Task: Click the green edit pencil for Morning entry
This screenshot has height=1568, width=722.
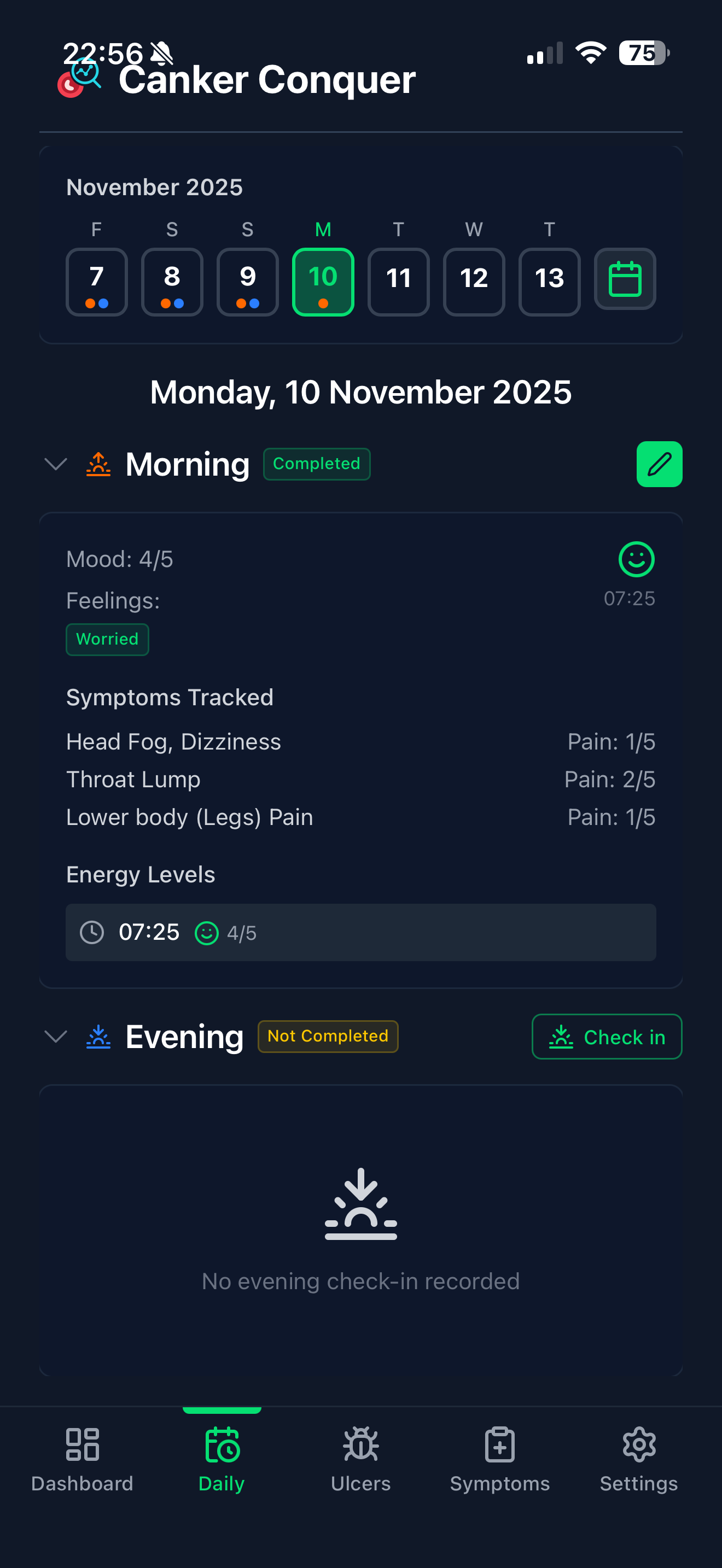Action: click(659, 464)
